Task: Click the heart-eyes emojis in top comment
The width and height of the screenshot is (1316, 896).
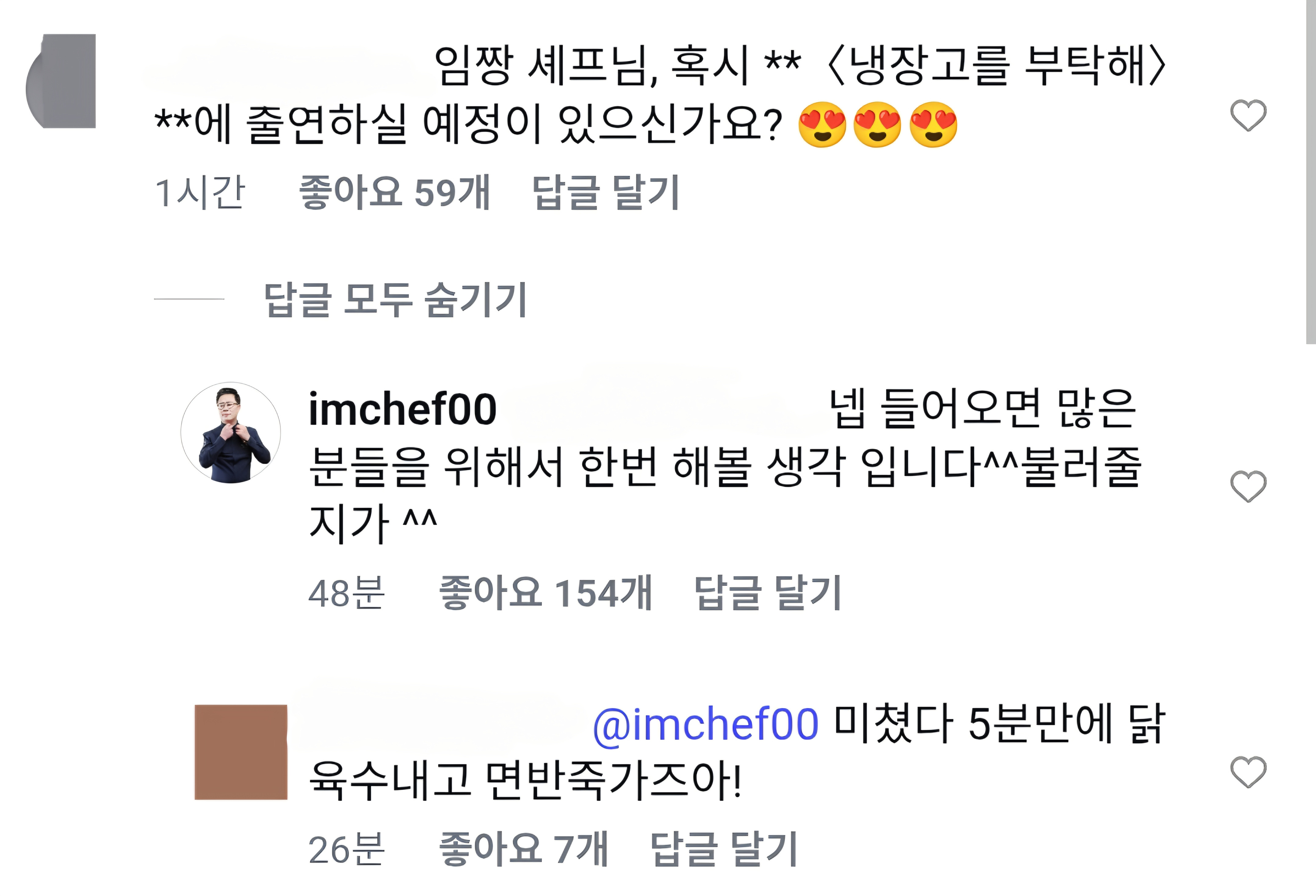Action: tap(877, 125)
